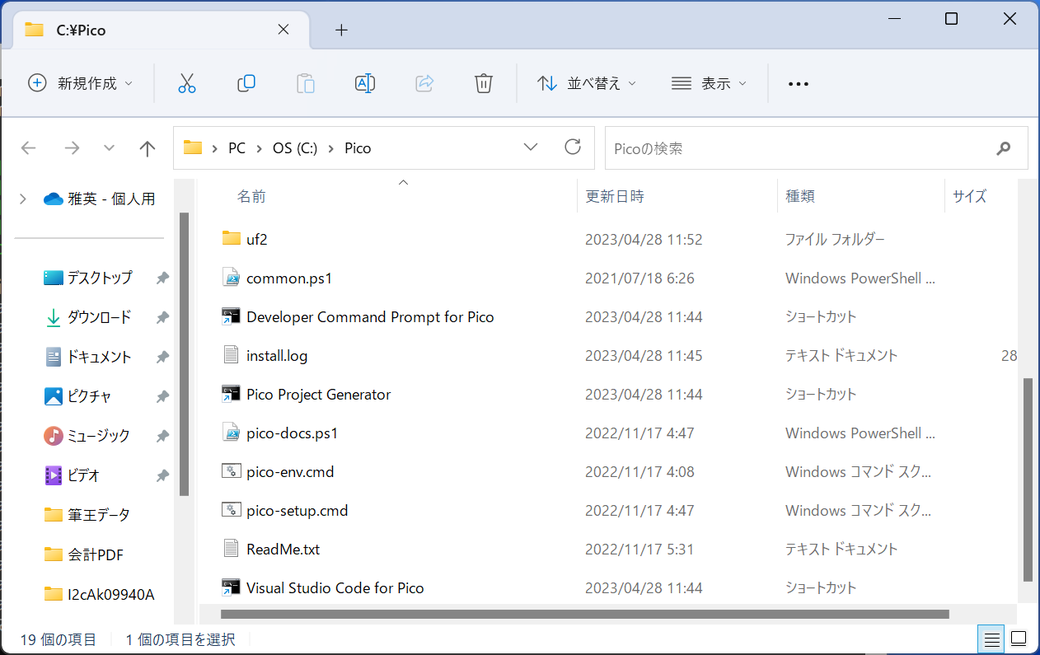
Task: Open recent locations dropdown chevron
Action: 109,148
